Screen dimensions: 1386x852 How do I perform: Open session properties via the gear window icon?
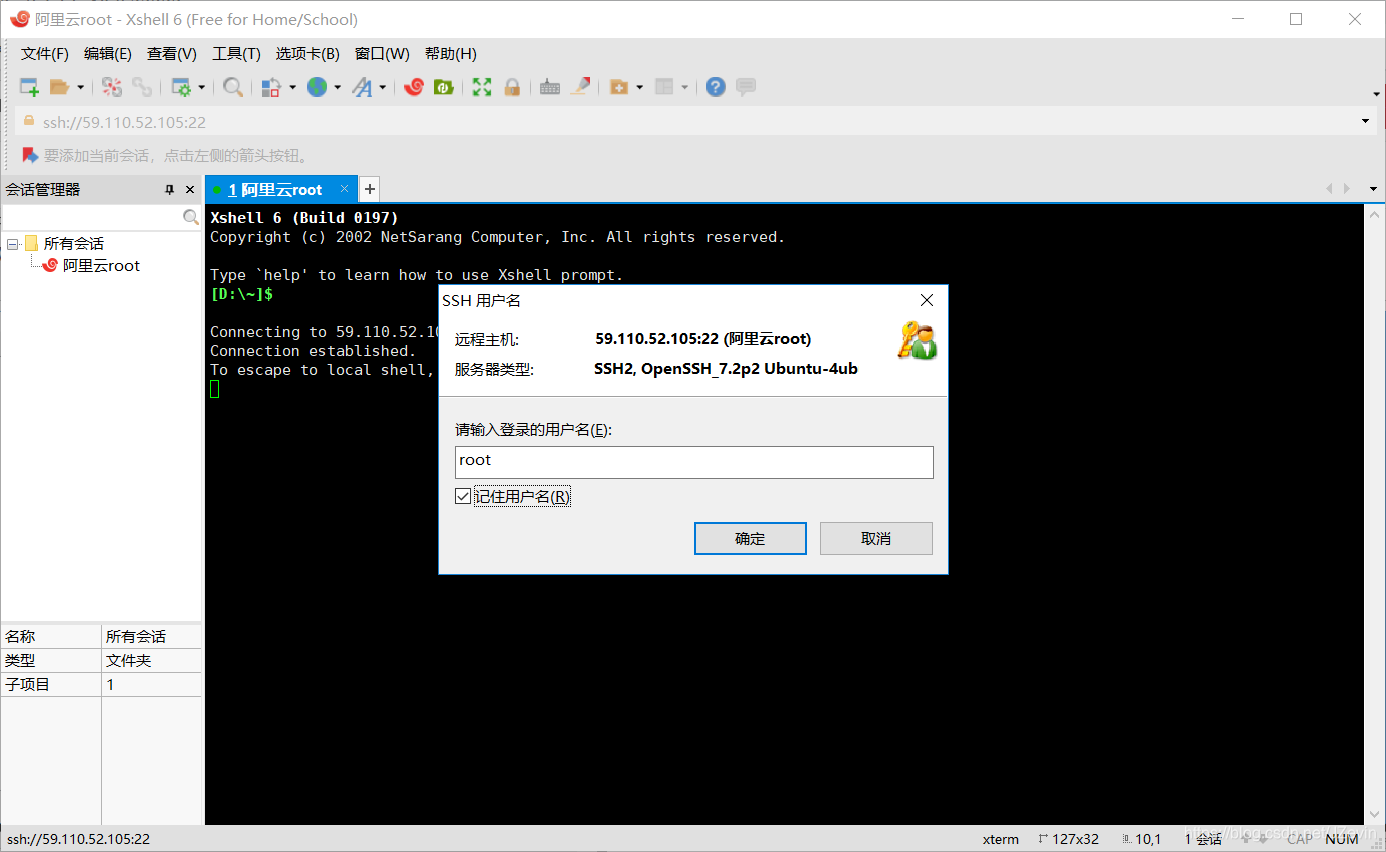pyautogui.click(x=181, y=87)
